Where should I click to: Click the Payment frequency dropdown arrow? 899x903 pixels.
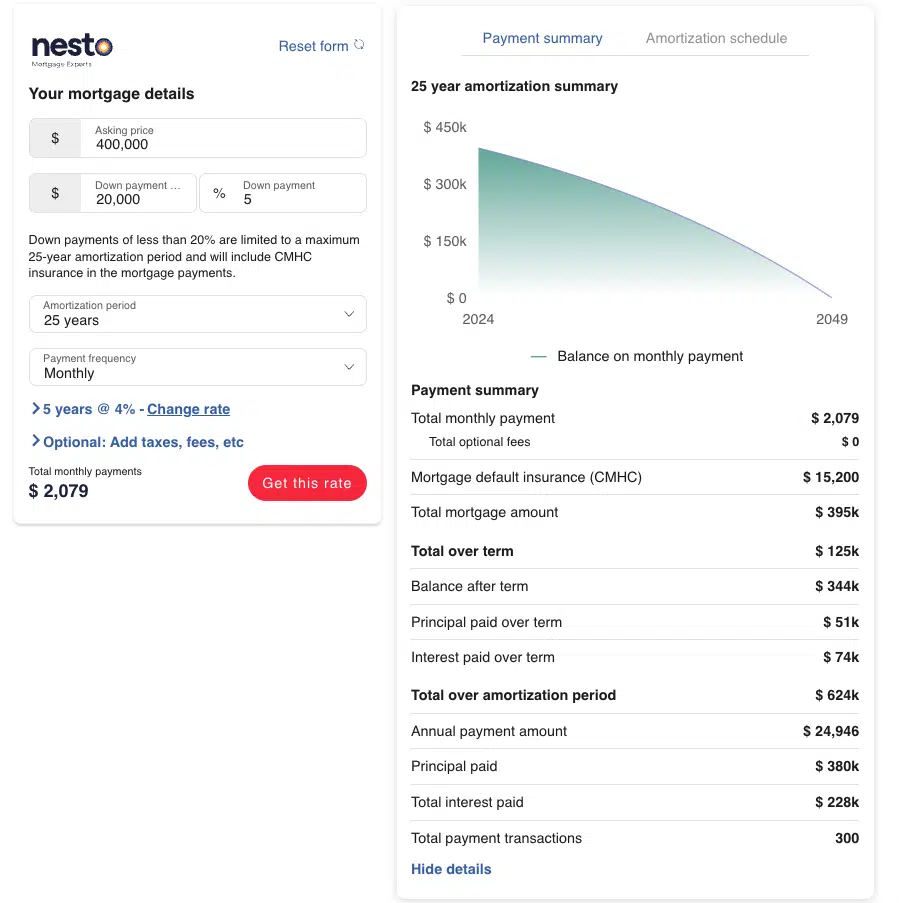349,367
